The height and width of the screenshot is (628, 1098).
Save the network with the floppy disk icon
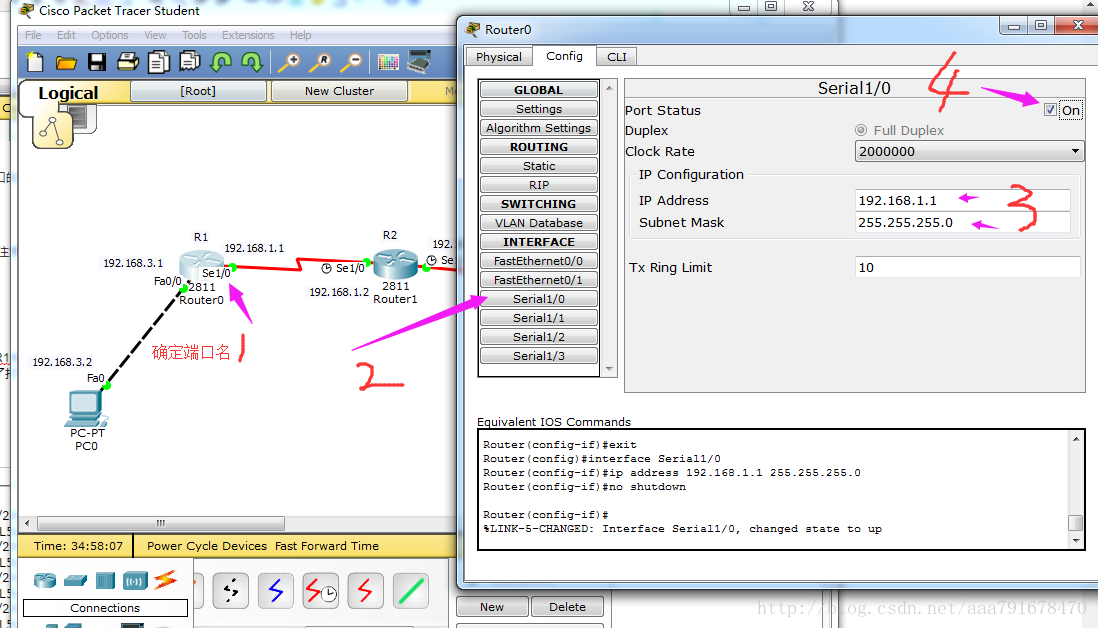click(97, 62)
